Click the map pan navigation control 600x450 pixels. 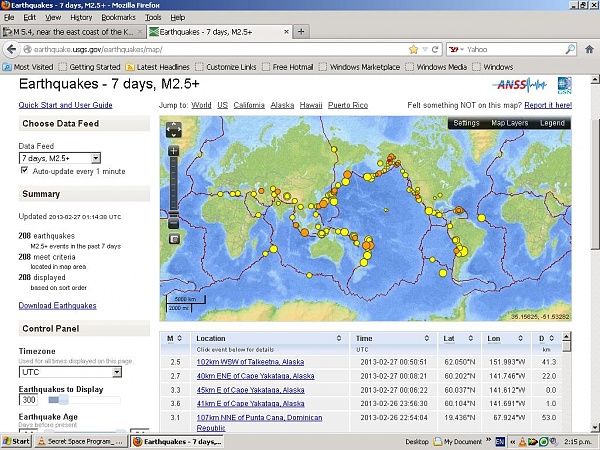174,129
